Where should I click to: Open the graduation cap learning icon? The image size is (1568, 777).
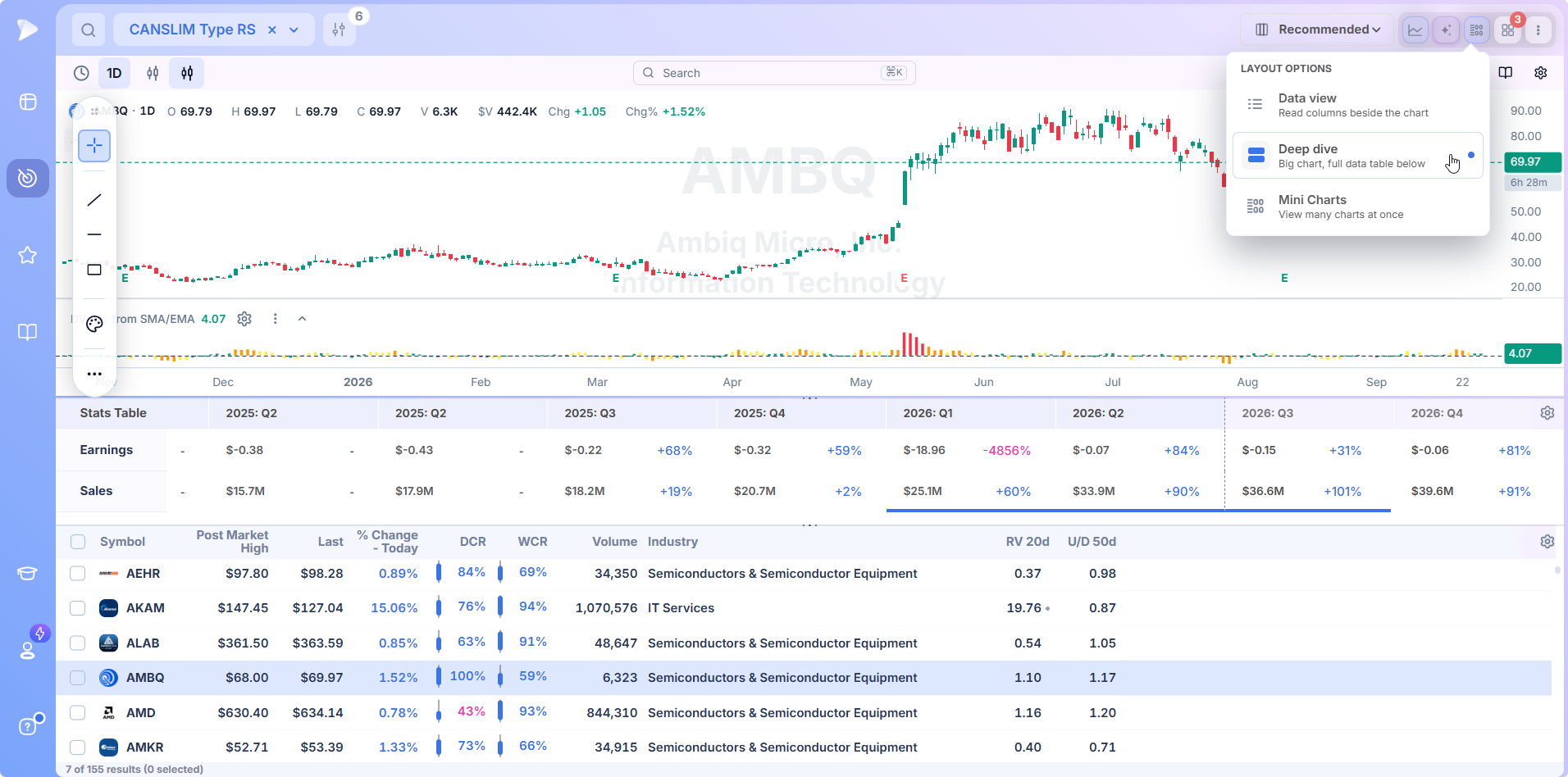pos(28,573)
